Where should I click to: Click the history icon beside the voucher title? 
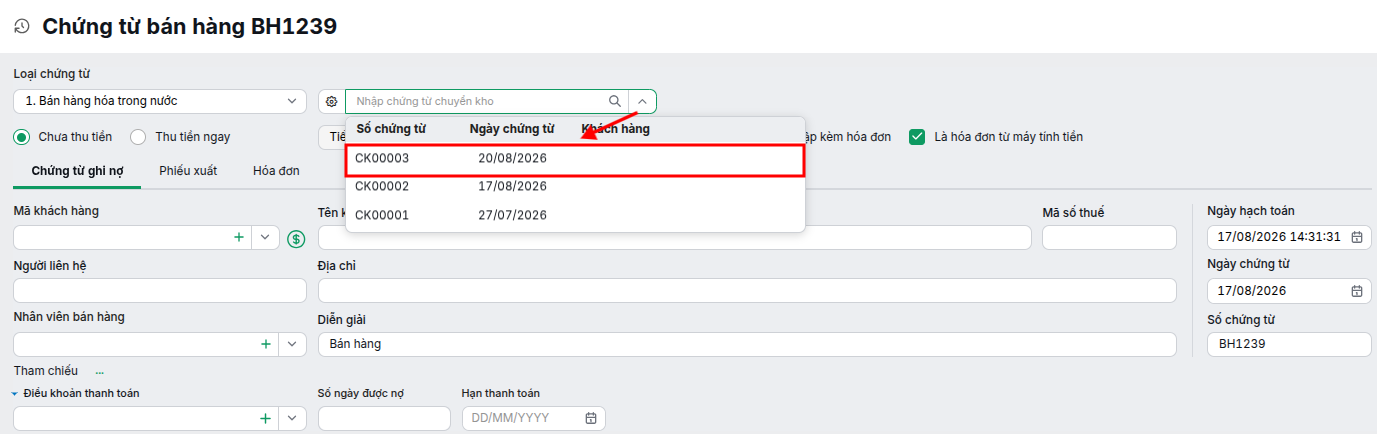tap(22, 27)
